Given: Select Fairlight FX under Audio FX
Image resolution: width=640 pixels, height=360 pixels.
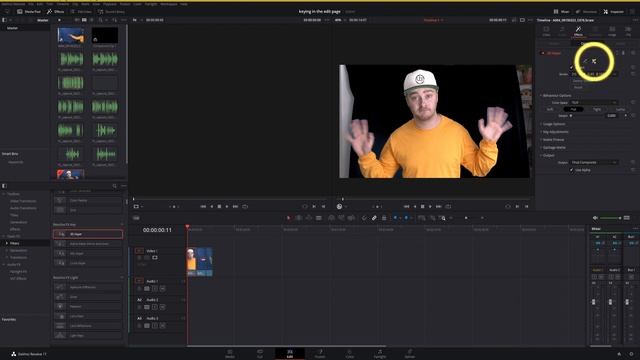Looking at the screenshot, I should point(18,271).
